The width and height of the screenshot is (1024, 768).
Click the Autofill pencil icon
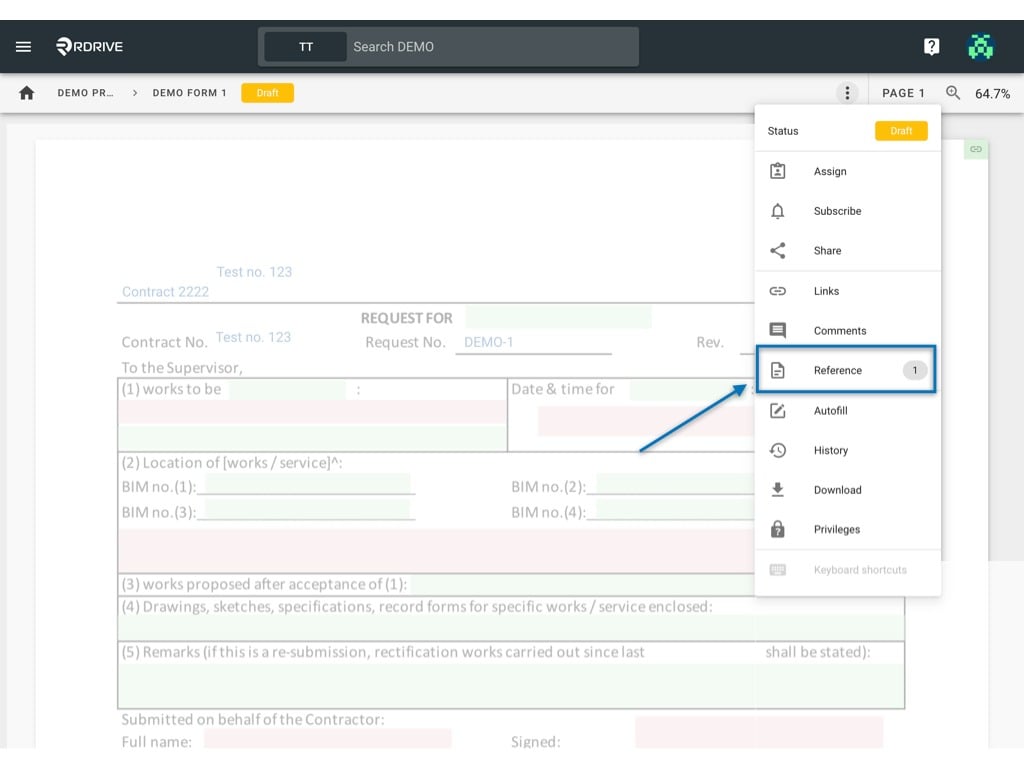tap(777, 410)
